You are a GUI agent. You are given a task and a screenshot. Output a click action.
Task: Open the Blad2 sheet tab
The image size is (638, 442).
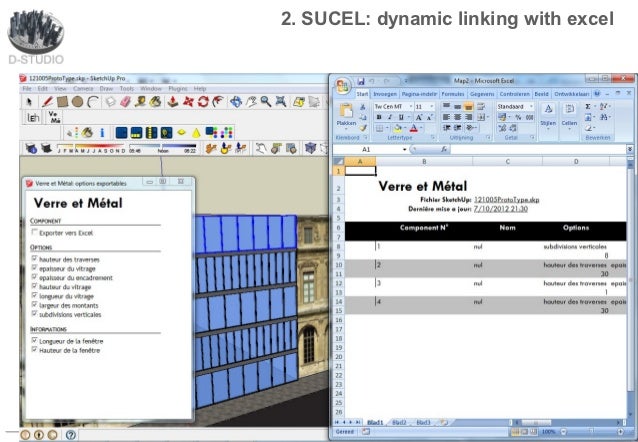[x=399, y=422]
